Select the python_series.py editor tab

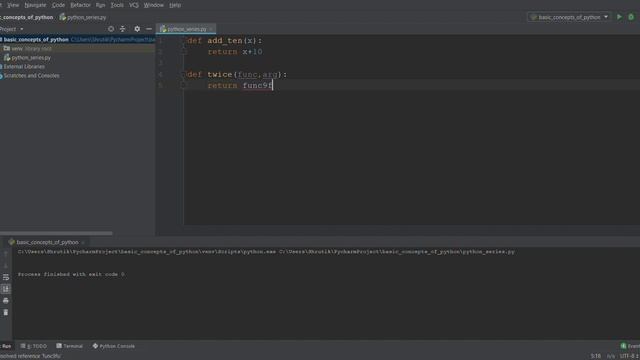186,29
